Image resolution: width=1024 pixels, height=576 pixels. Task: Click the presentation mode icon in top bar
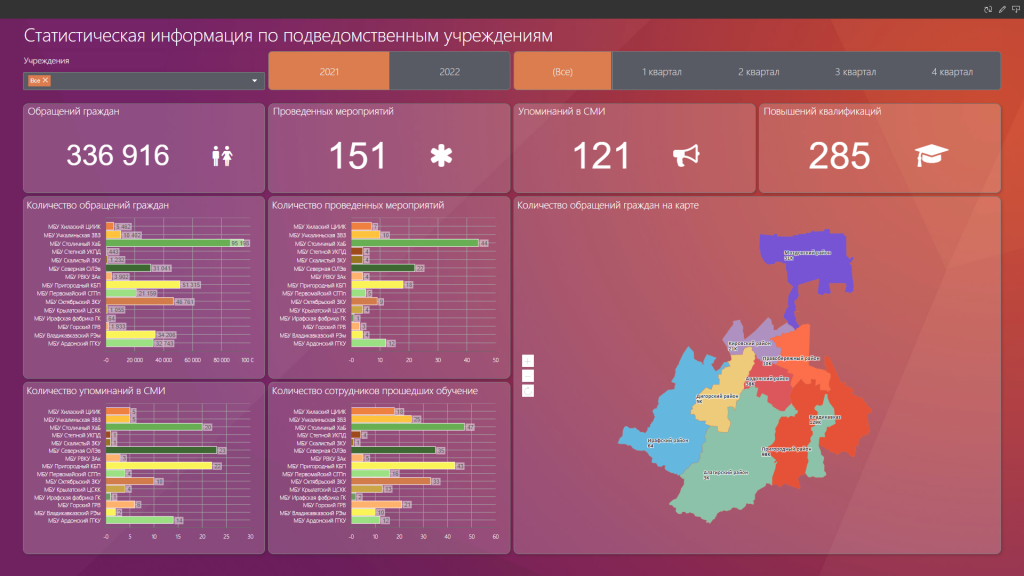1015,8
